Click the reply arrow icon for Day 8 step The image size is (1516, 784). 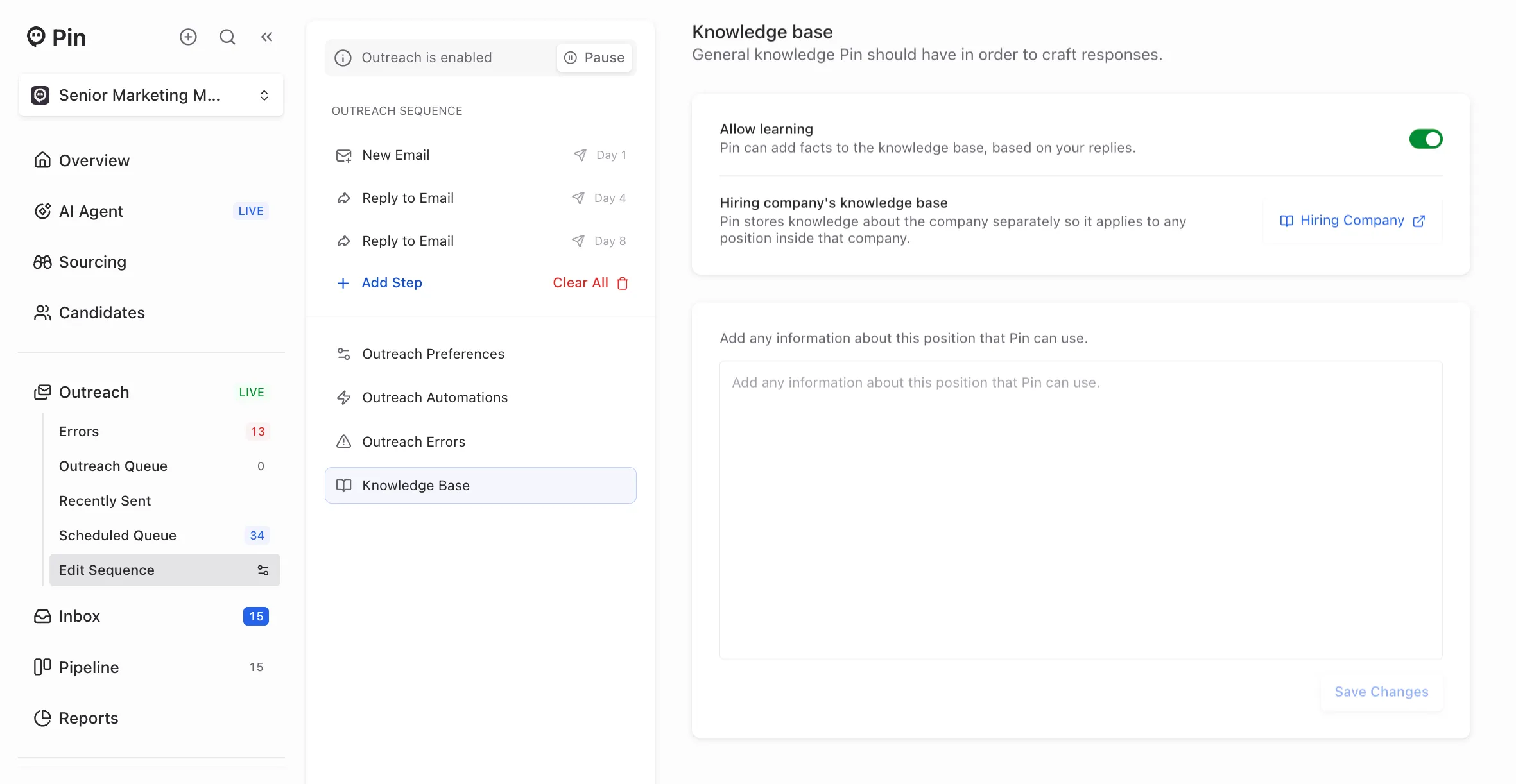point(343,241)
